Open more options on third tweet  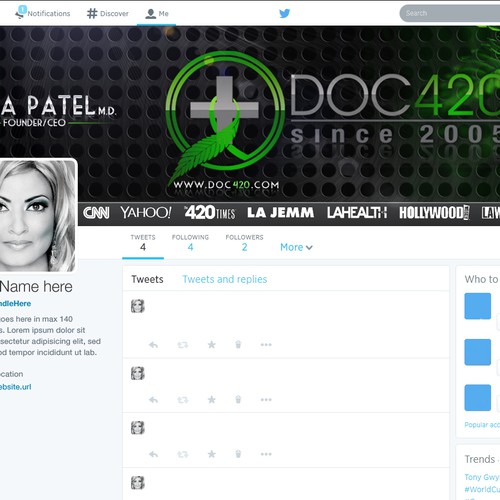coord(266,454)
